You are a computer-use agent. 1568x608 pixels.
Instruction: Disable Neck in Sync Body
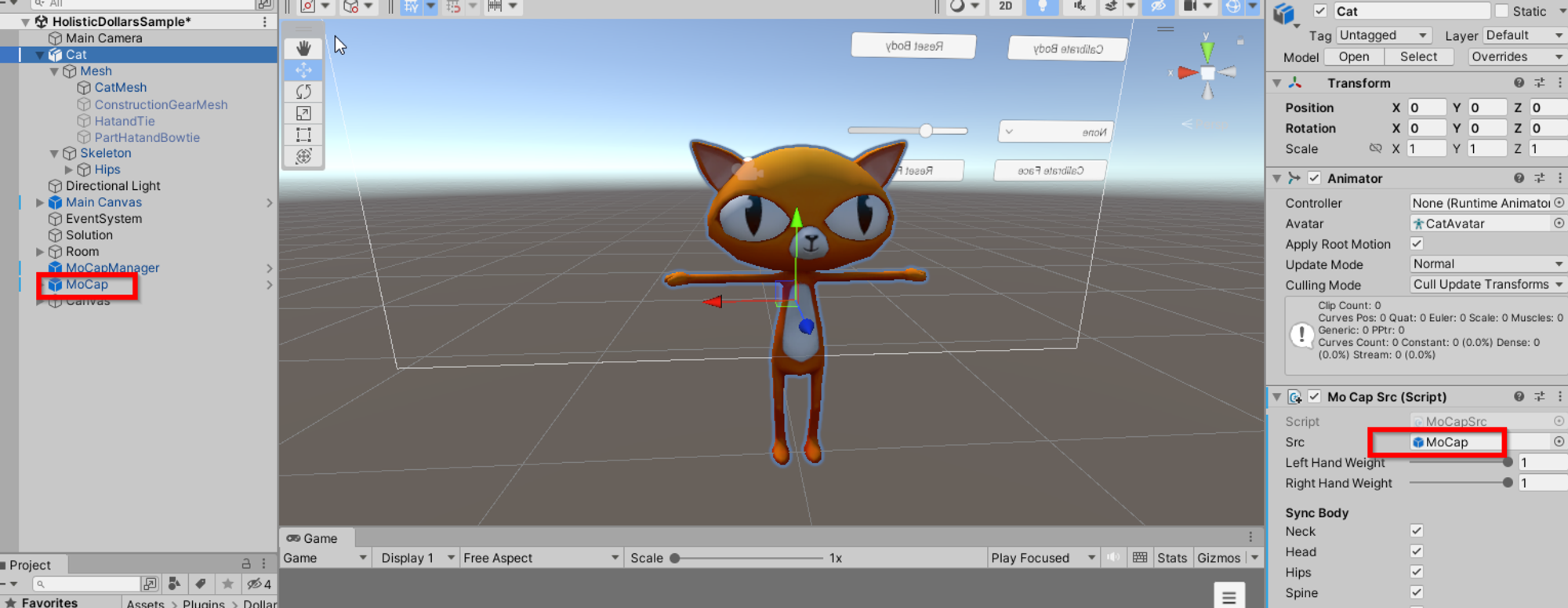coord(1416,531)
